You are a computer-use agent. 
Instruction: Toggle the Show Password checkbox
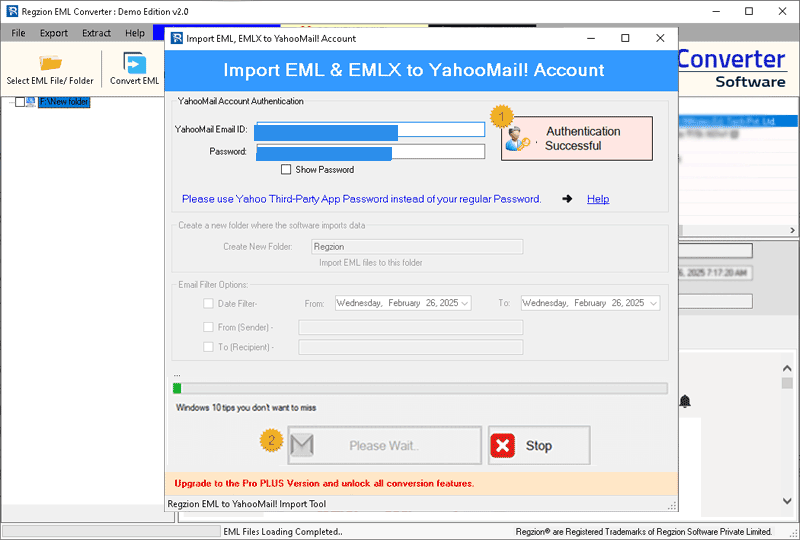[x=286, y=169]
